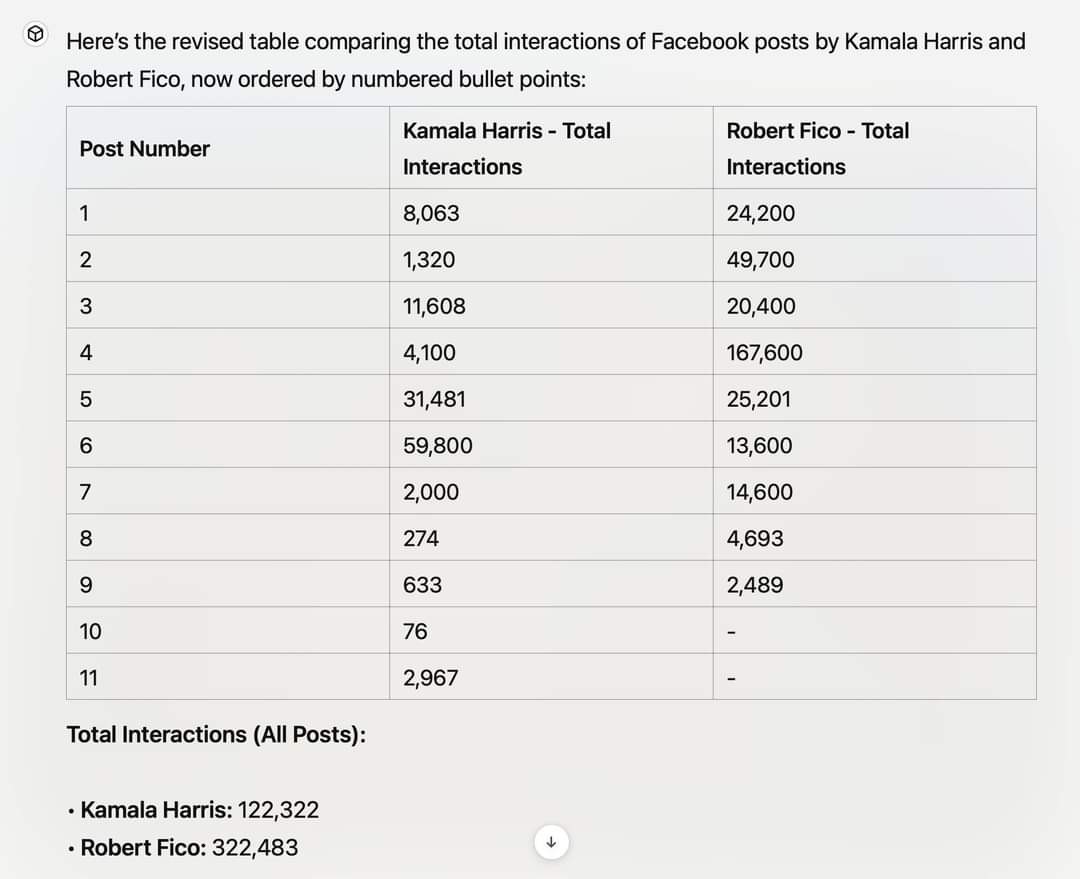Viewport: 1080px width, 879px height.
Task: Click the 8,063 cell in the table
Action: 431,213
